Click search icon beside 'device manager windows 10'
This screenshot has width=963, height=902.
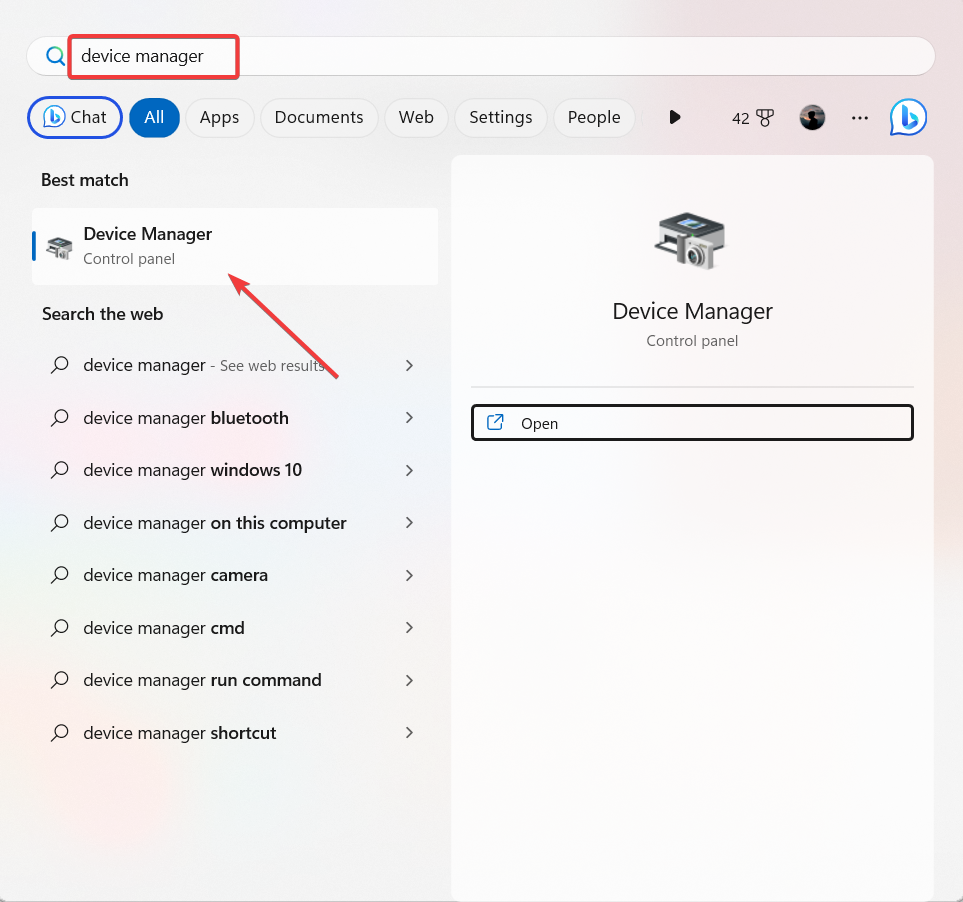[60, 470]
